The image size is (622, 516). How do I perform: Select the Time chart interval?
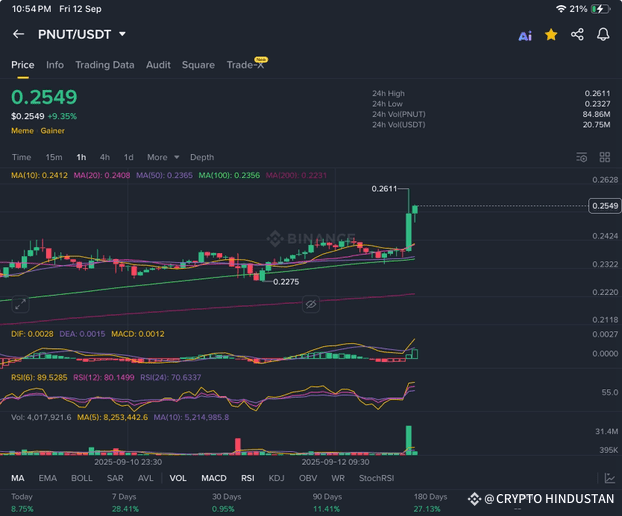click(21, 157)
